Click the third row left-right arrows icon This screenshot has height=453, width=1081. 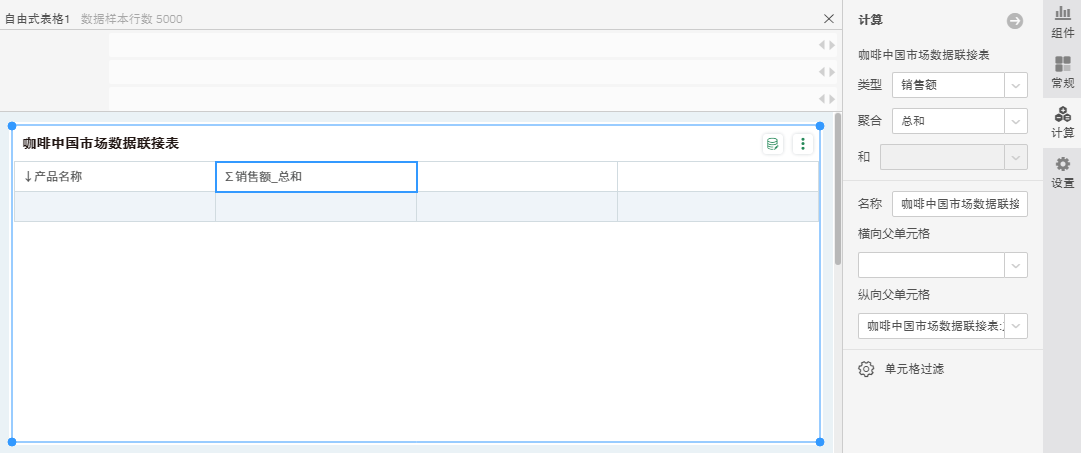[x=826, y=98]
